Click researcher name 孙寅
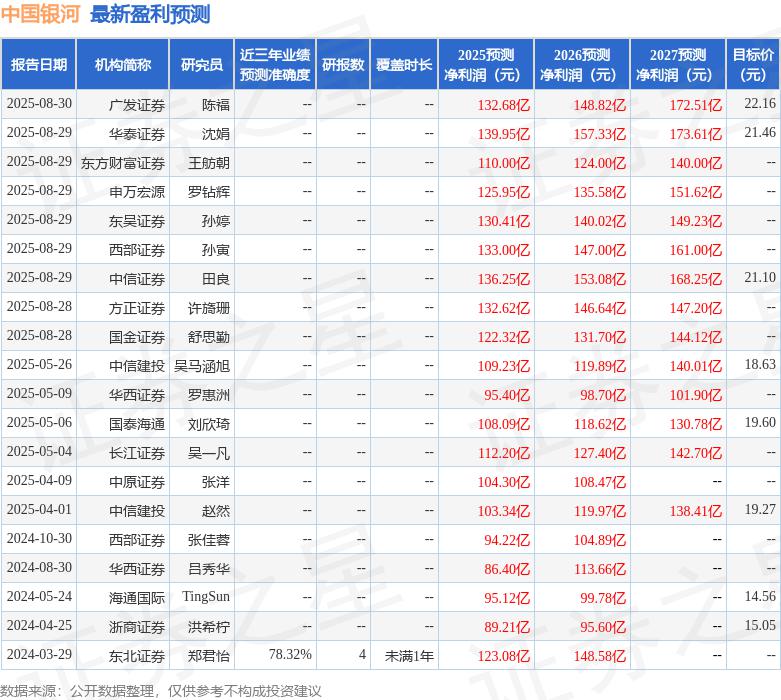 [216, 250]
